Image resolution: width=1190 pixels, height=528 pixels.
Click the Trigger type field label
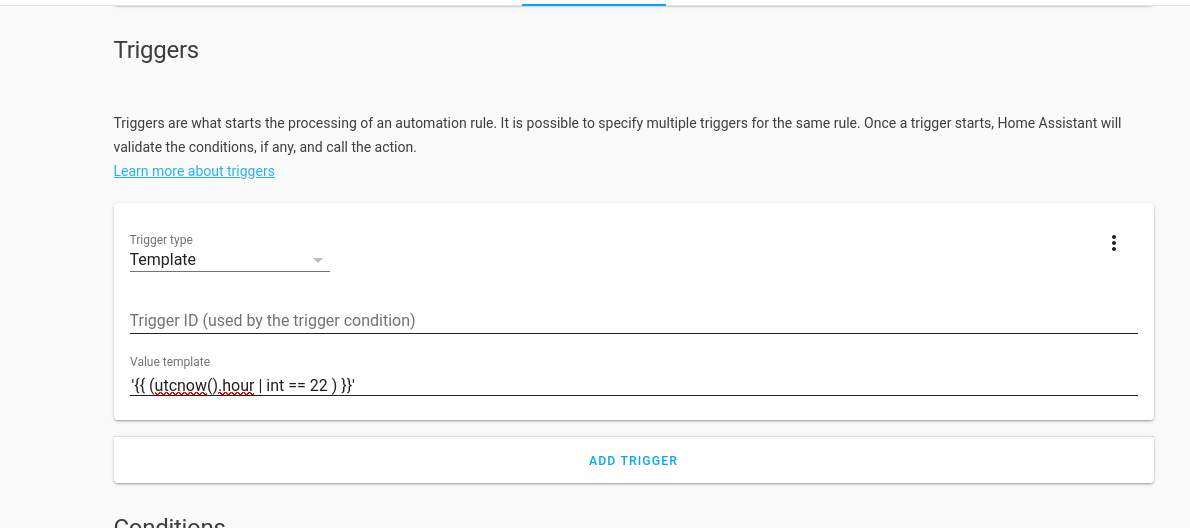(161, 240)
